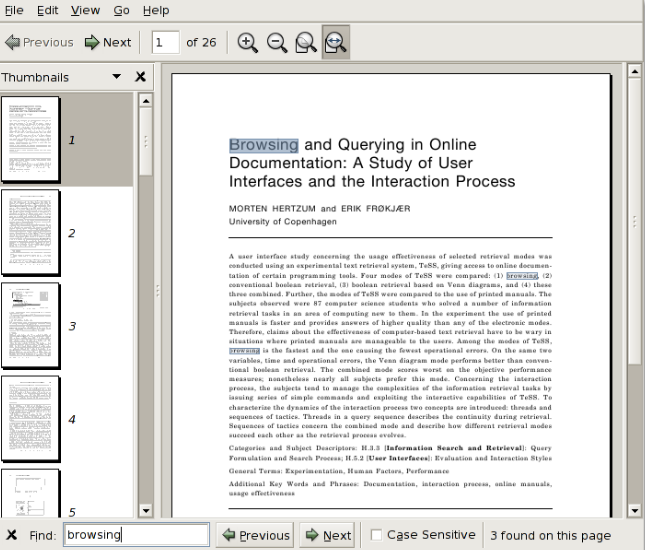Click the Zoom In magnifier icon

(x=247, y=42)
